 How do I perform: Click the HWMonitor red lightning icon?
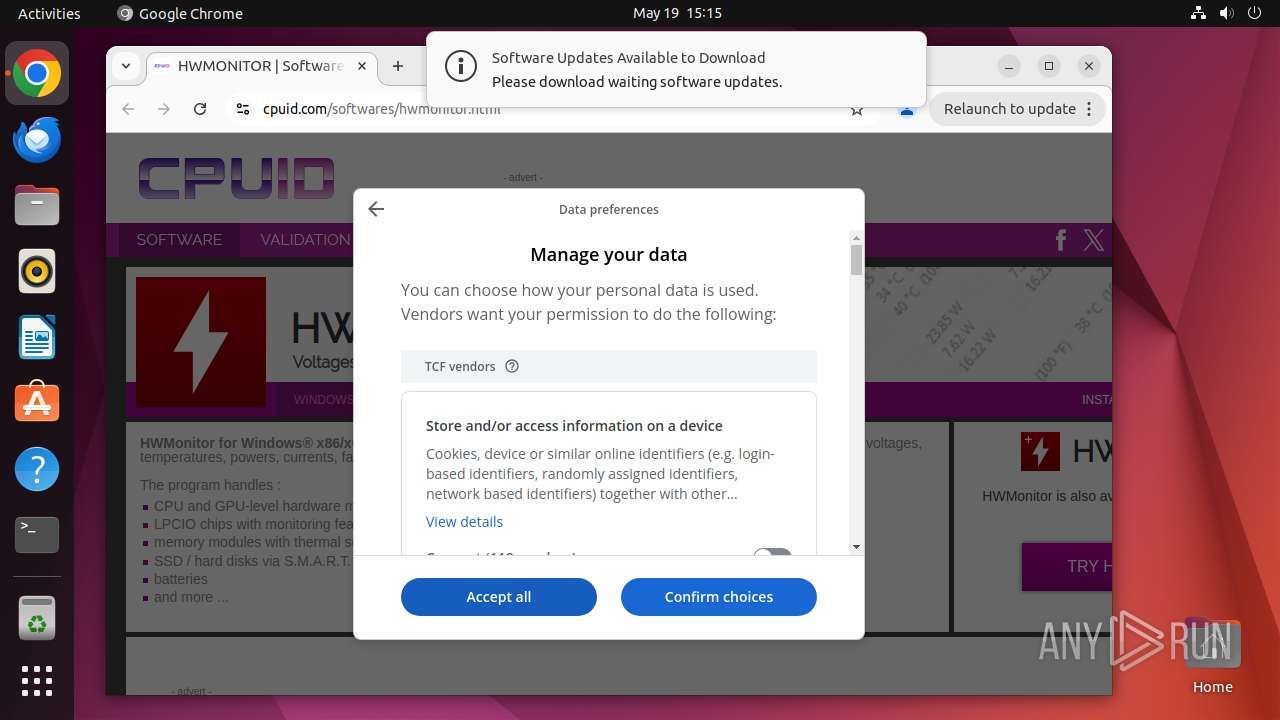click(x=201, y=342)
